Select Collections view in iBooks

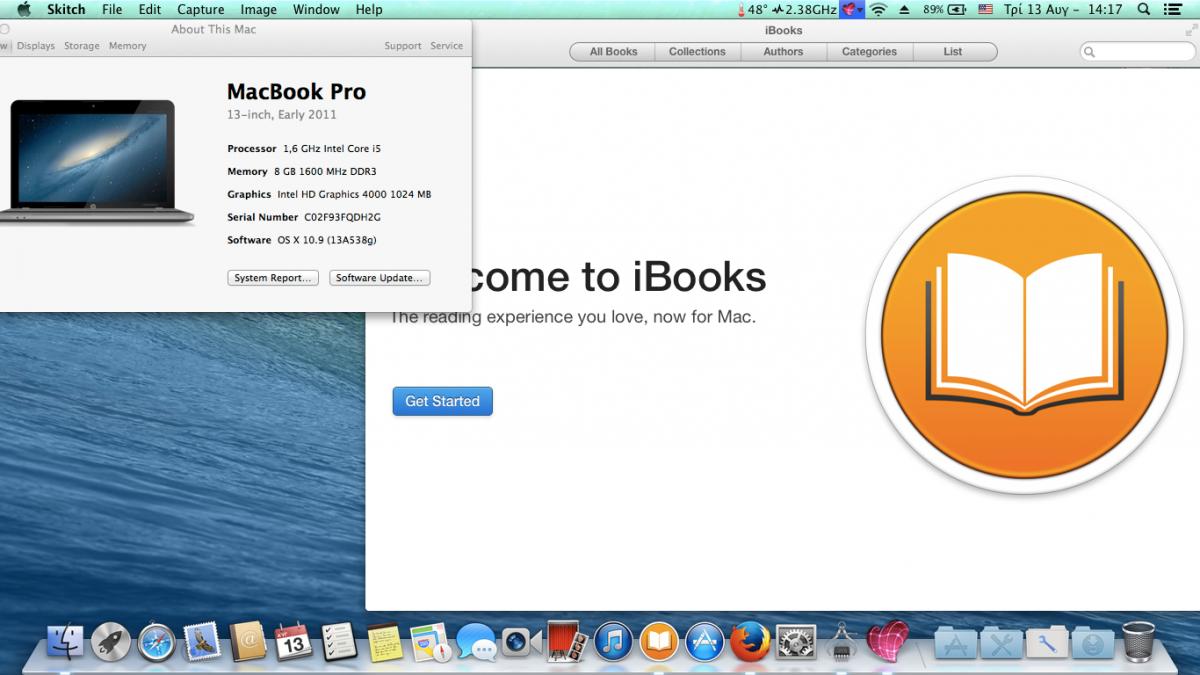click(697, 51)
